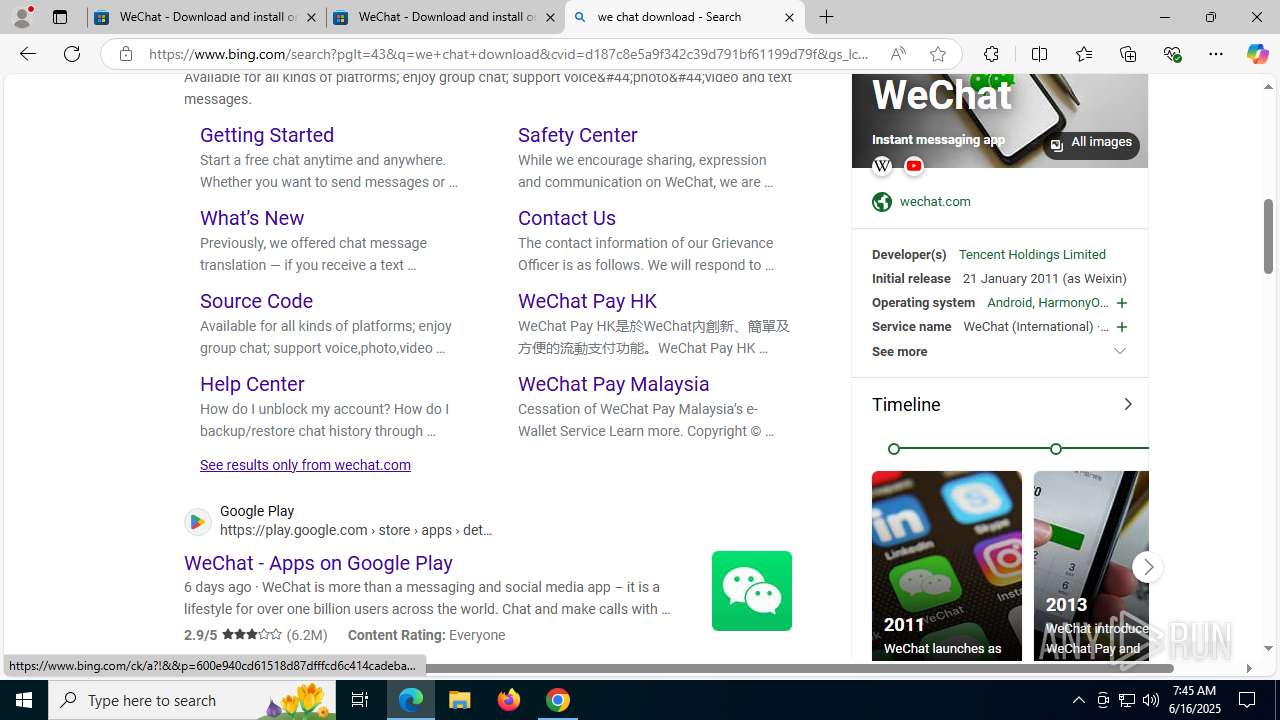View All images of WeChat

click(1091, 143)
